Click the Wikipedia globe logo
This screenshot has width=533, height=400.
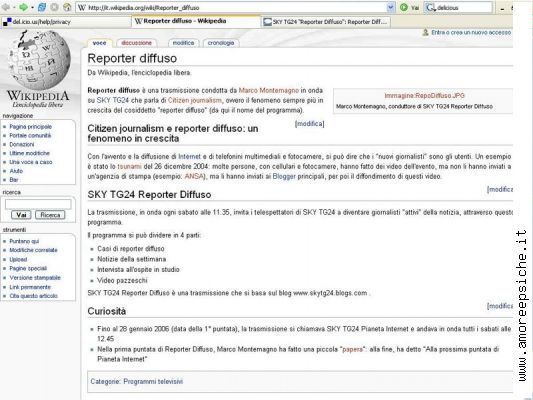(38, 60)
